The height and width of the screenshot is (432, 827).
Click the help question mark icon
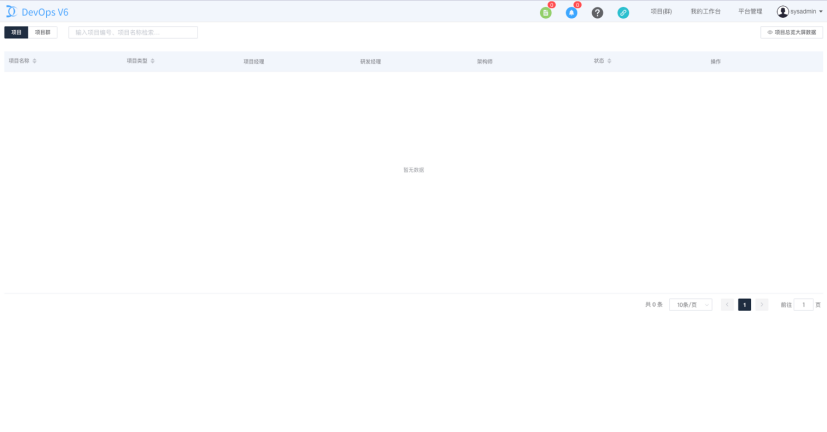coord(597,13)
